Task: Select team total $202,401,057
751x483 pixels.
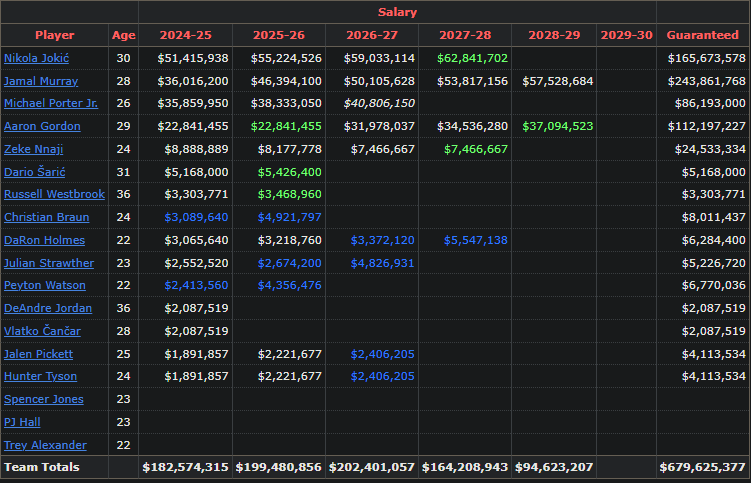Action: pos(372,467)
